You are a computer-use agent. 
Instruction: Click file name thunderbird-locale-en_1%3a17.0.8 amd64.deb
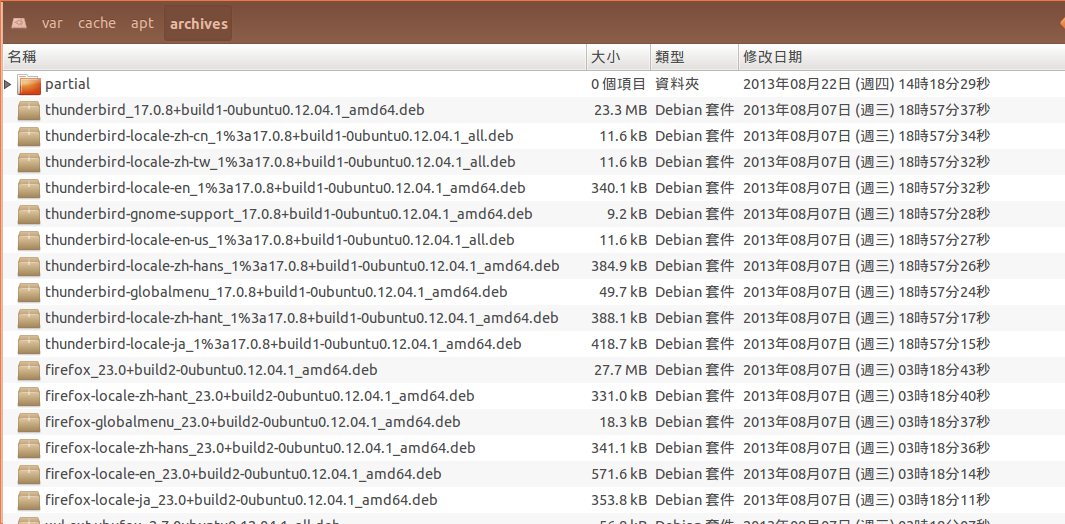click(285, 188)
